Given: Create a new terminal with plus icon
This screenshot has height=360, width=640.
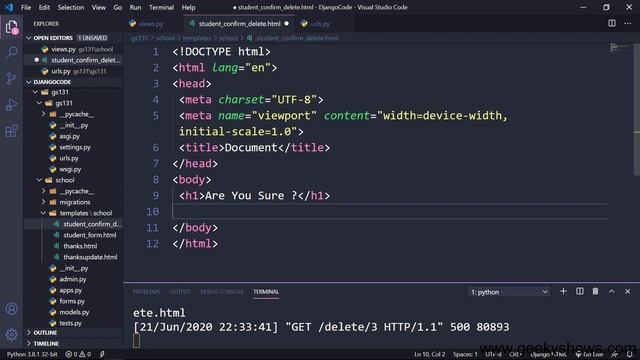Looking at the screenshot, I should click(x=563, y=291).
